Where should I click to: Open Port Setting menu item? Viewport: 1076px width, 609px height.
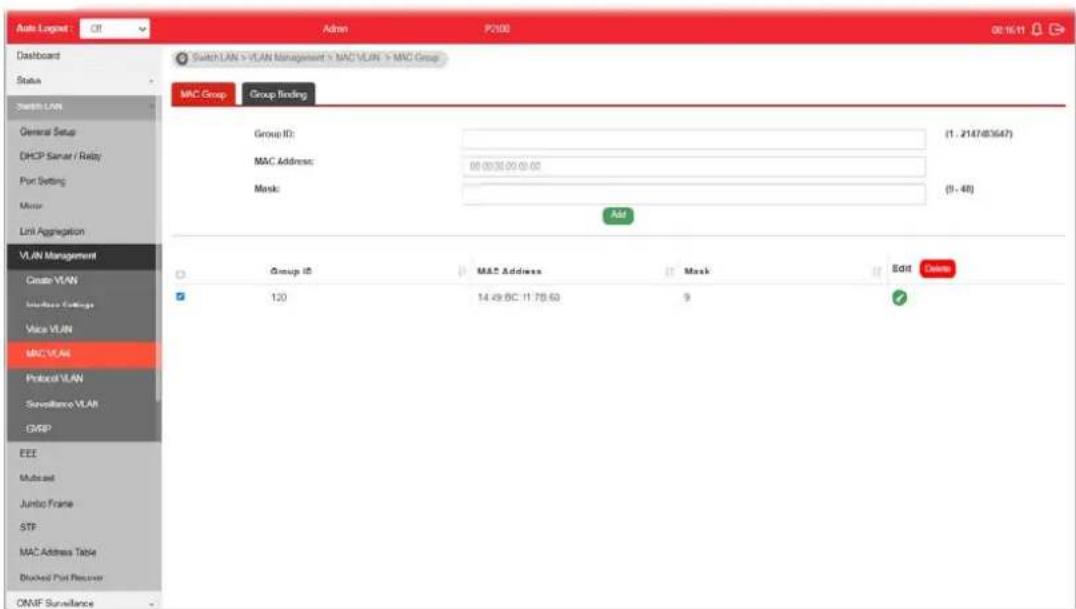43,181
